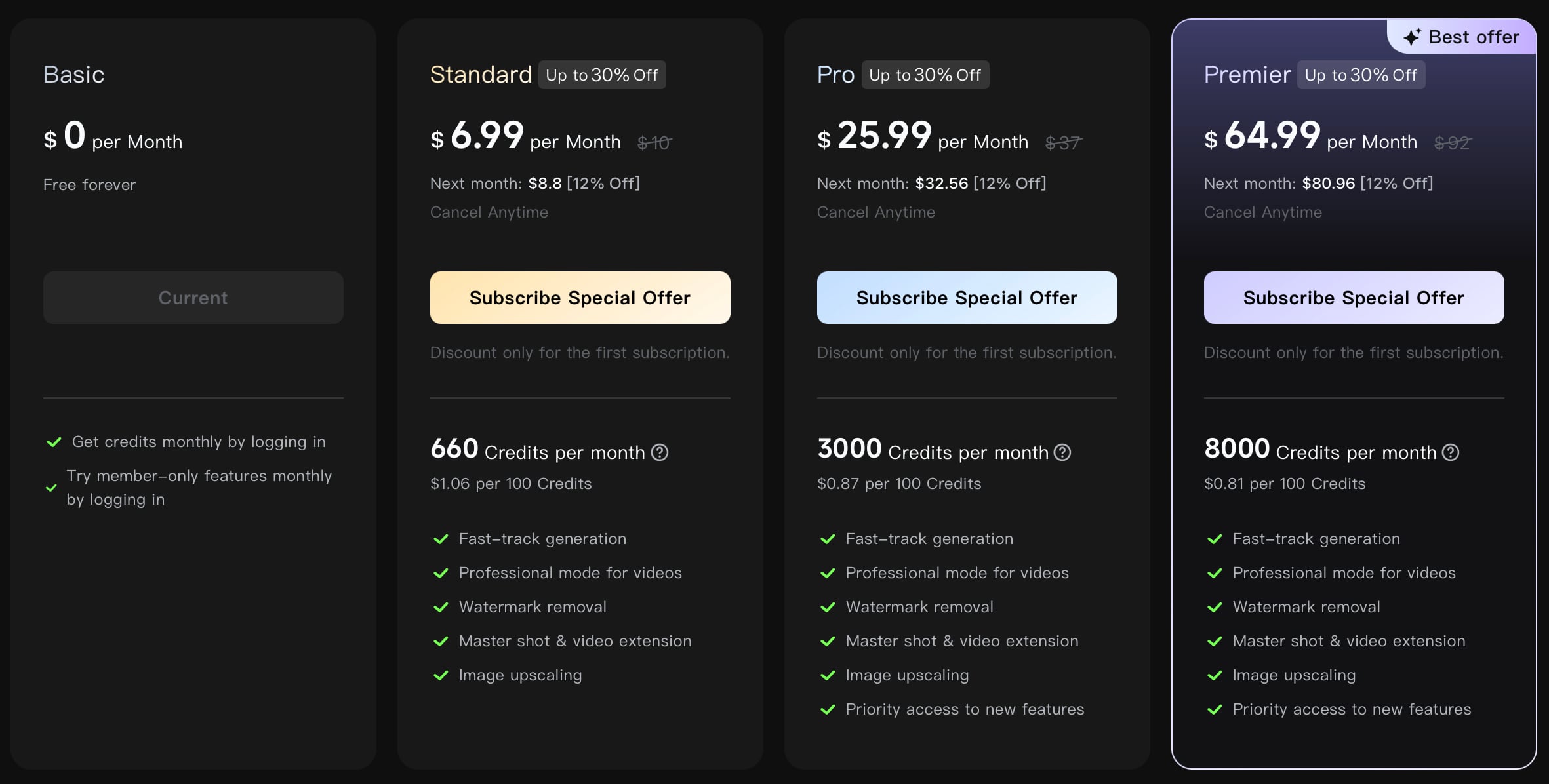The height and width of the screenshot is (784, 1549).
Task: Open the Pro credits info question icon
Action: (x=1062, y=452)
